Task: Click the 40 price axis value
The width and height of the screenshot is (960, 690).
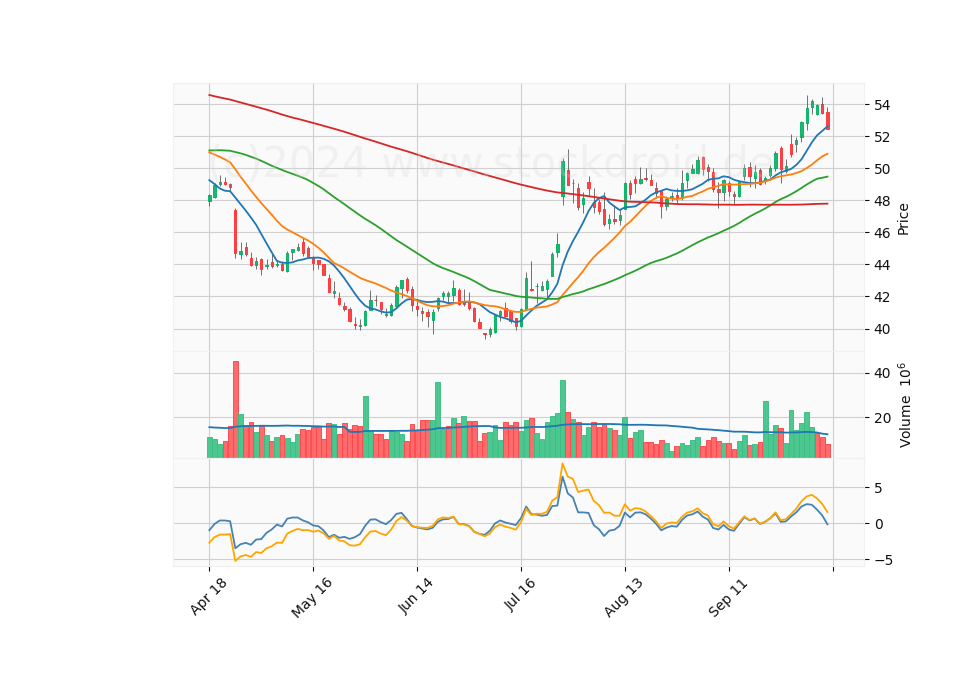Action: (x=882, y=329)
